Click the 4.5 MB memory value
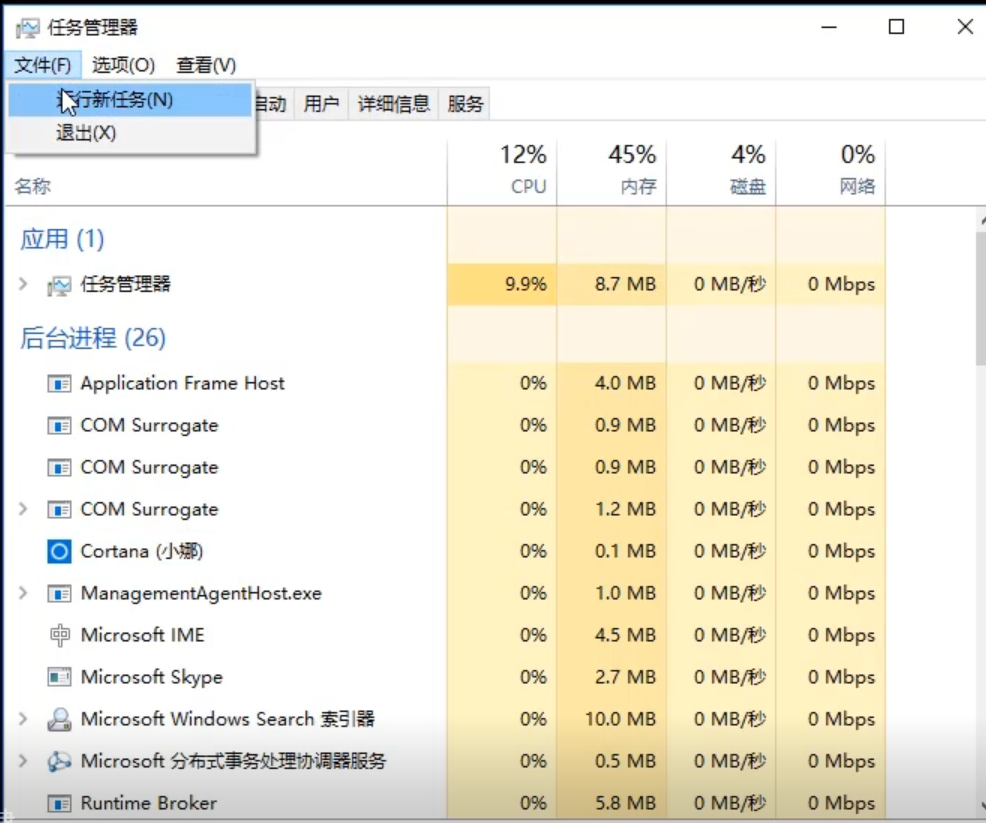Viewport: 986px width, 823px height. 625,635
